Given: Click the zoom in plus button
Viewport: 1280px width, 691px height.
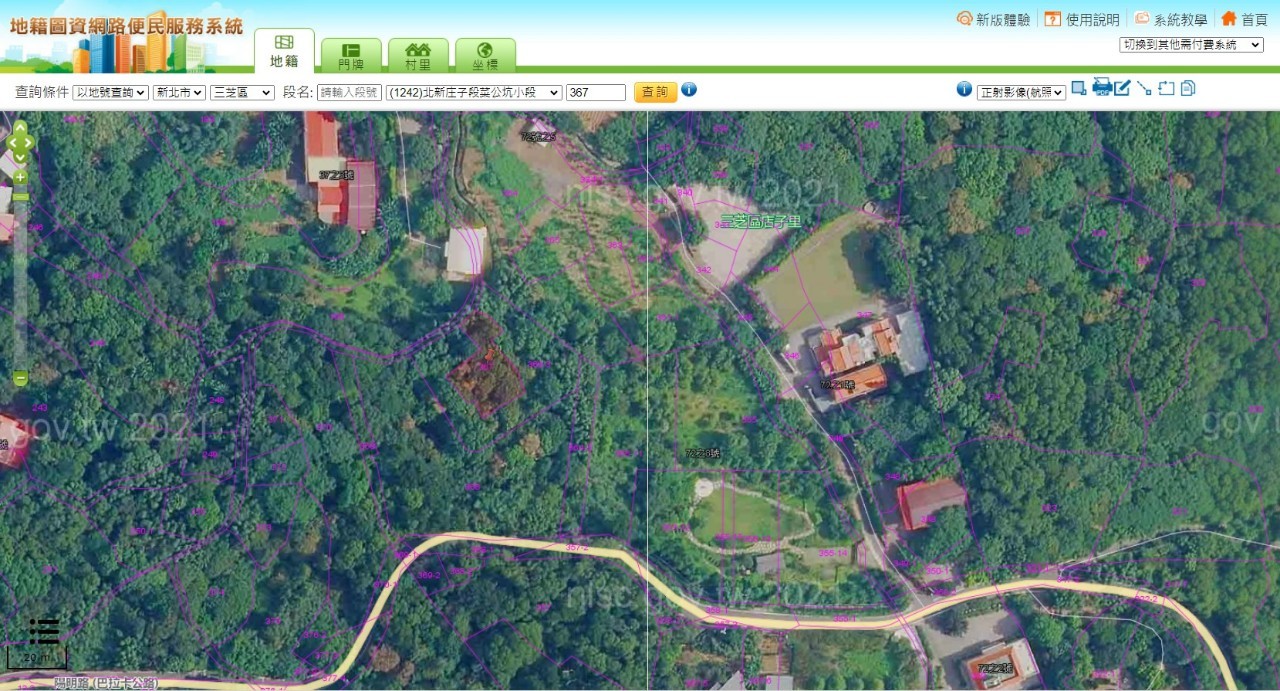Looking at the screenshot, I should 20,177.
